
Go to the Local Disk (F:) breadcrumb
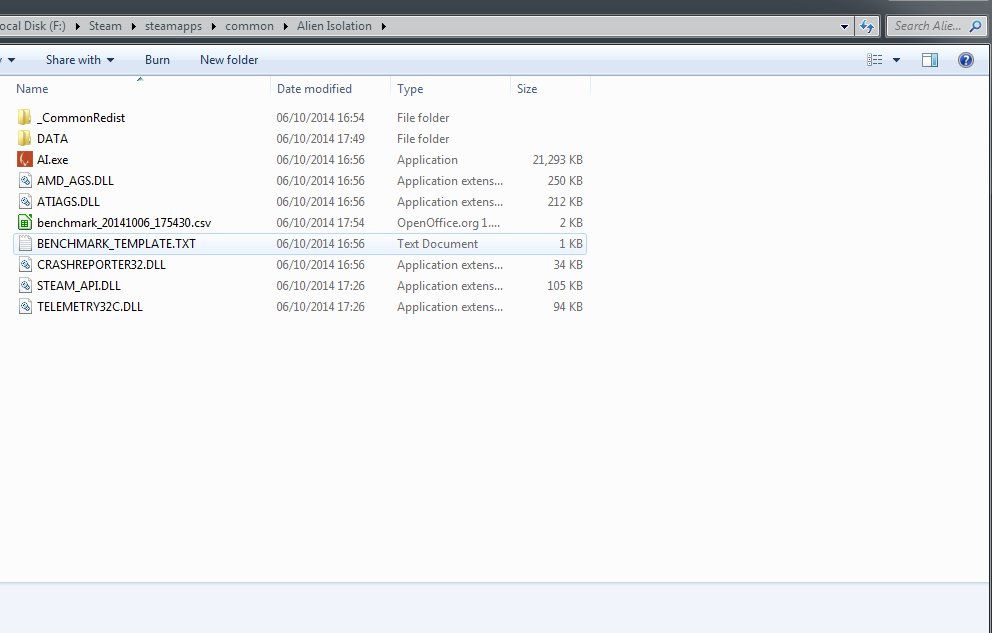click(33, 26)
